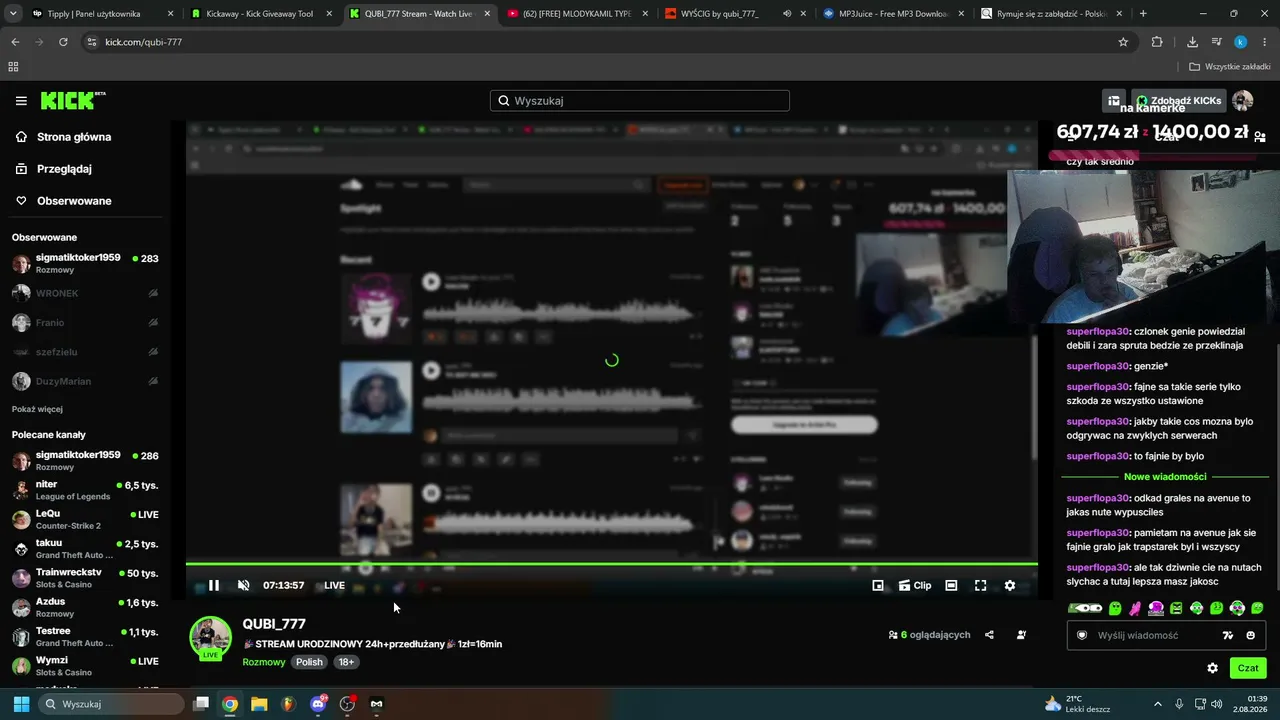Open File Explorer from taskbar
This screenshot has width=1280, height=720.
click(x=259, y=704)
